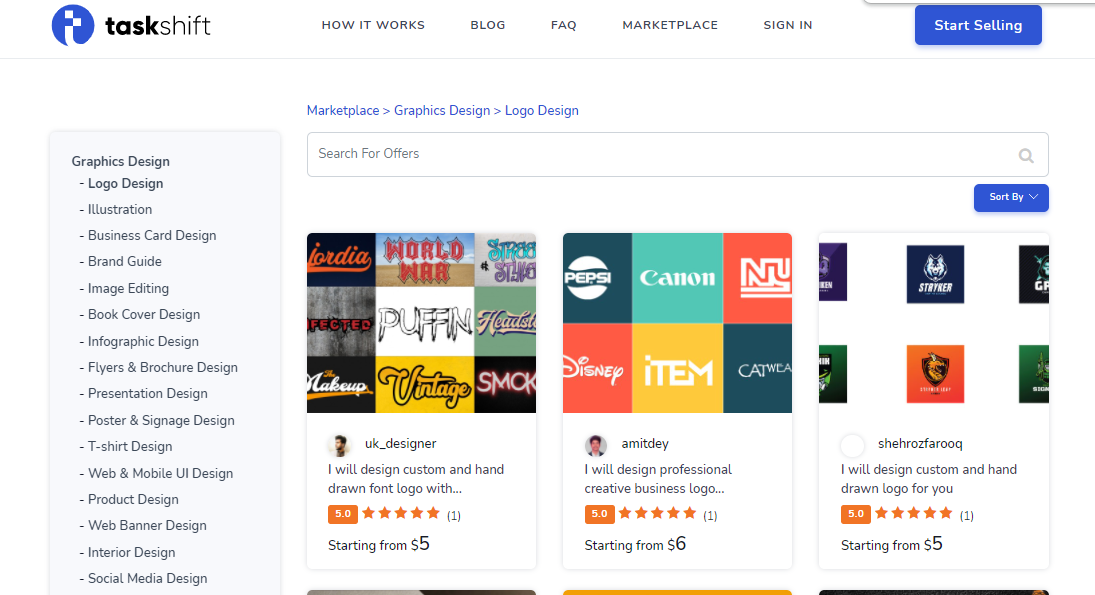Click Logo Design breadcrumb link
This screenshot has width=1095, height=595.
pyautogui.click(x=541, y=110)
